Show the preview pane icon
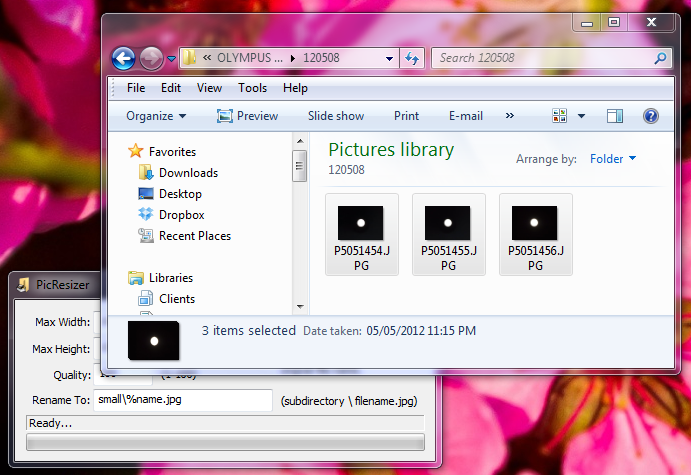Screen dimensions: 691x475 [x=615, y=116]
